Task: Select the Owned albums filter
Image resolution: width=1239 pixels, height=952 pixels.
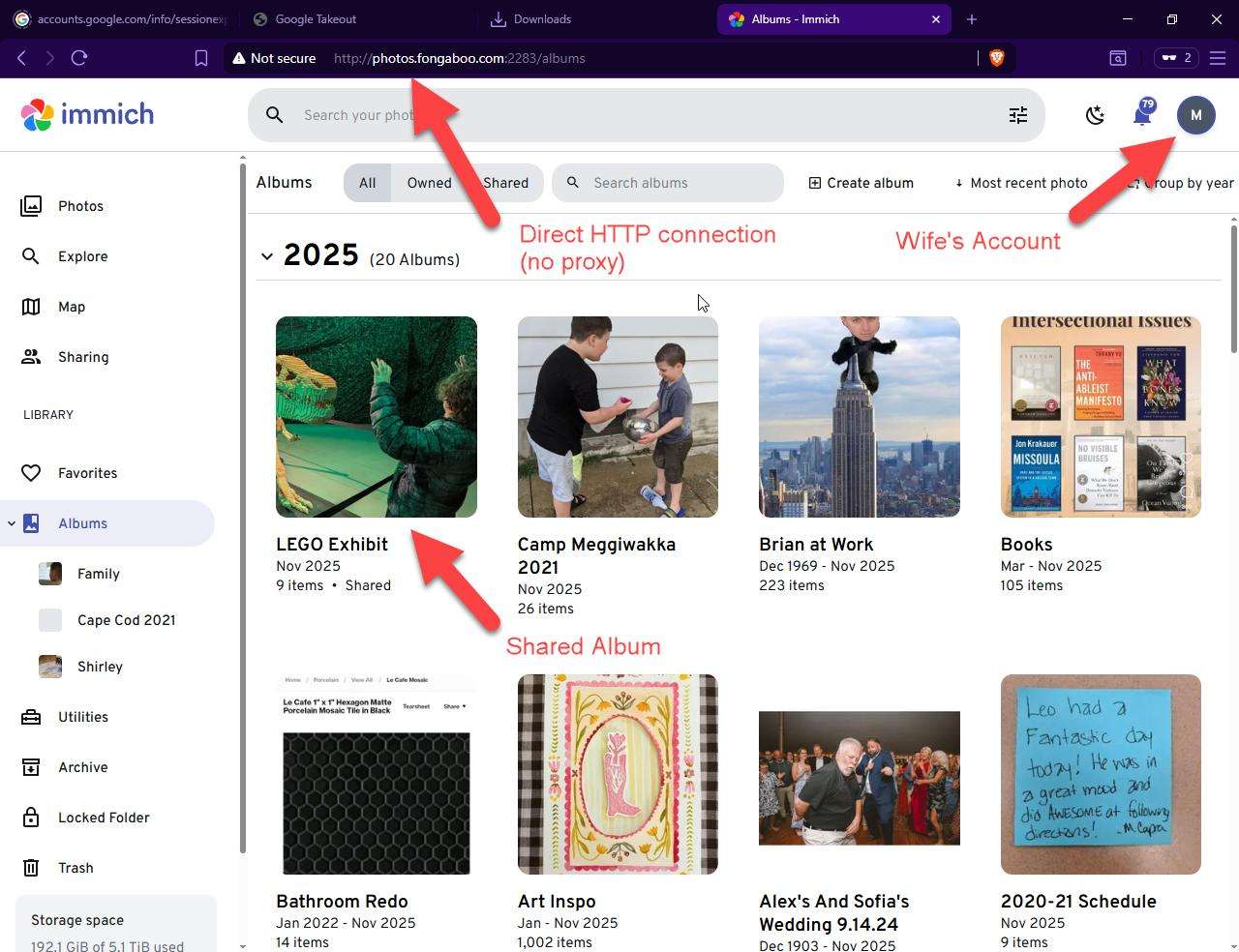Action: pyautogui.click(x=429, y=183)
